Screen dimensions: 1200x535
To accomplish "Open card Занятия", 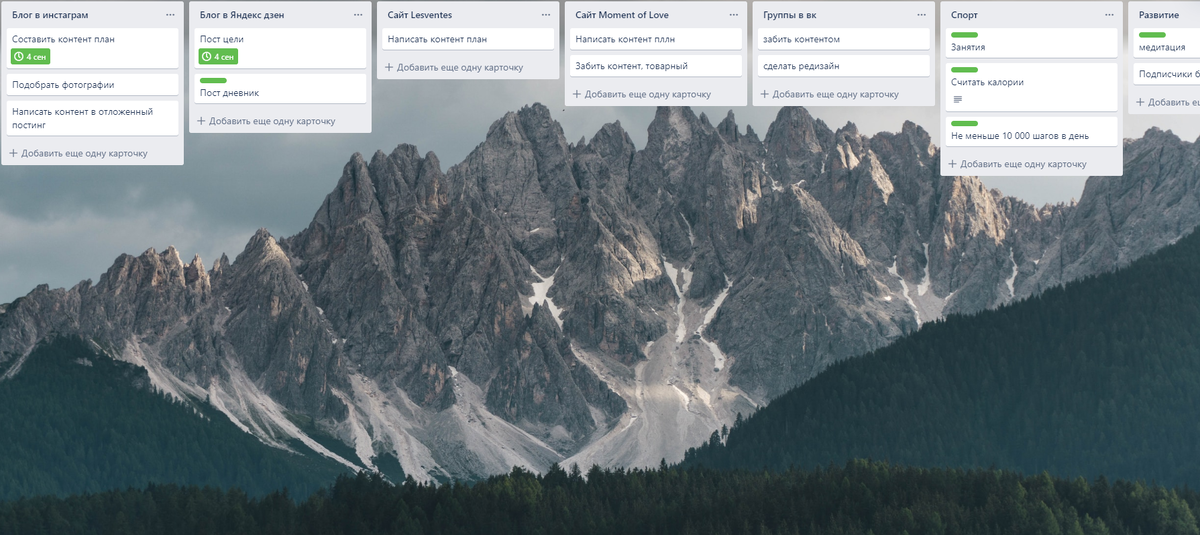I will [x=1031, y=43].
